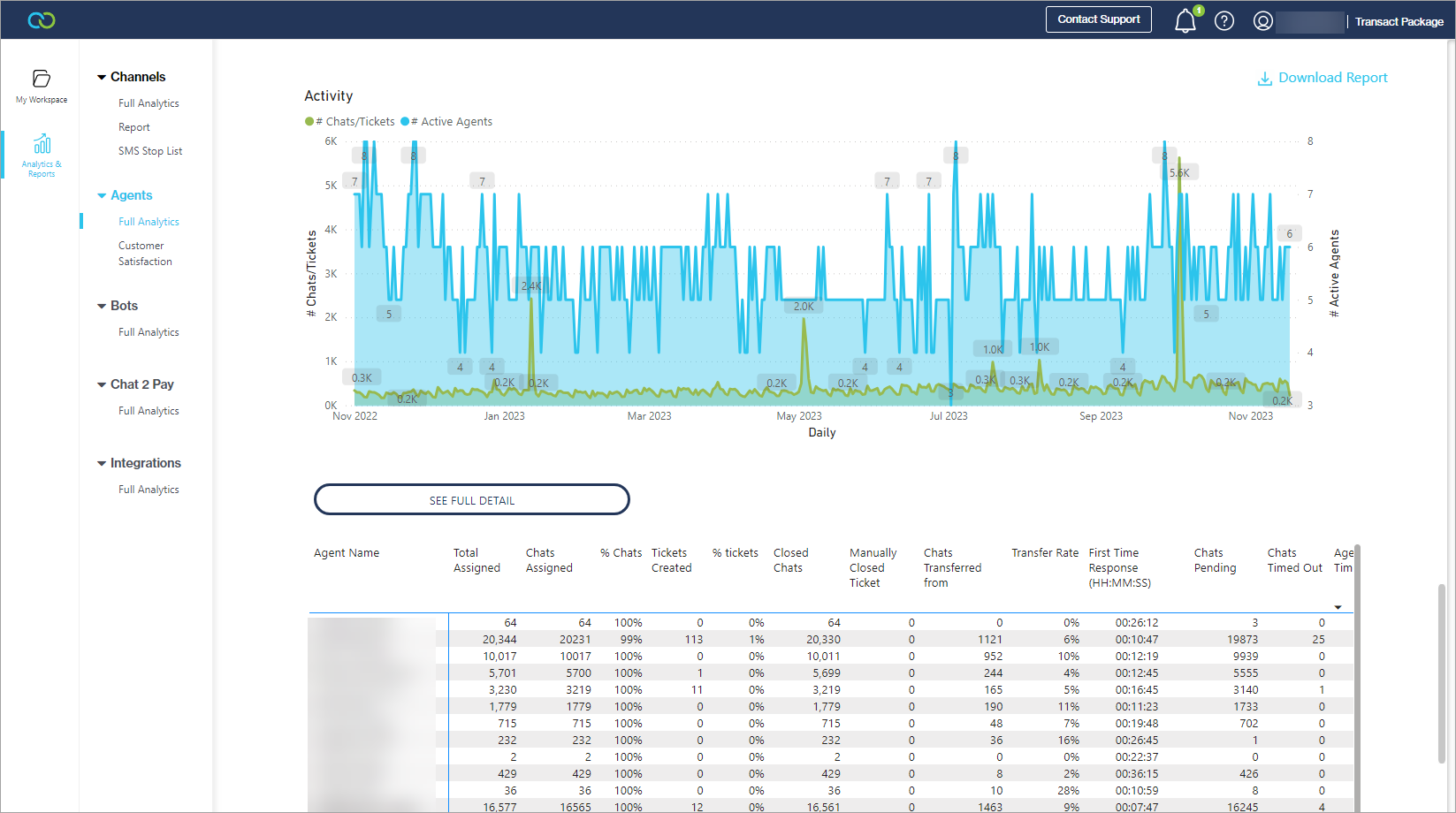This screenshot has width=1456, height=813.
Task: Open My Workspace folder icon
Action: 42,79
